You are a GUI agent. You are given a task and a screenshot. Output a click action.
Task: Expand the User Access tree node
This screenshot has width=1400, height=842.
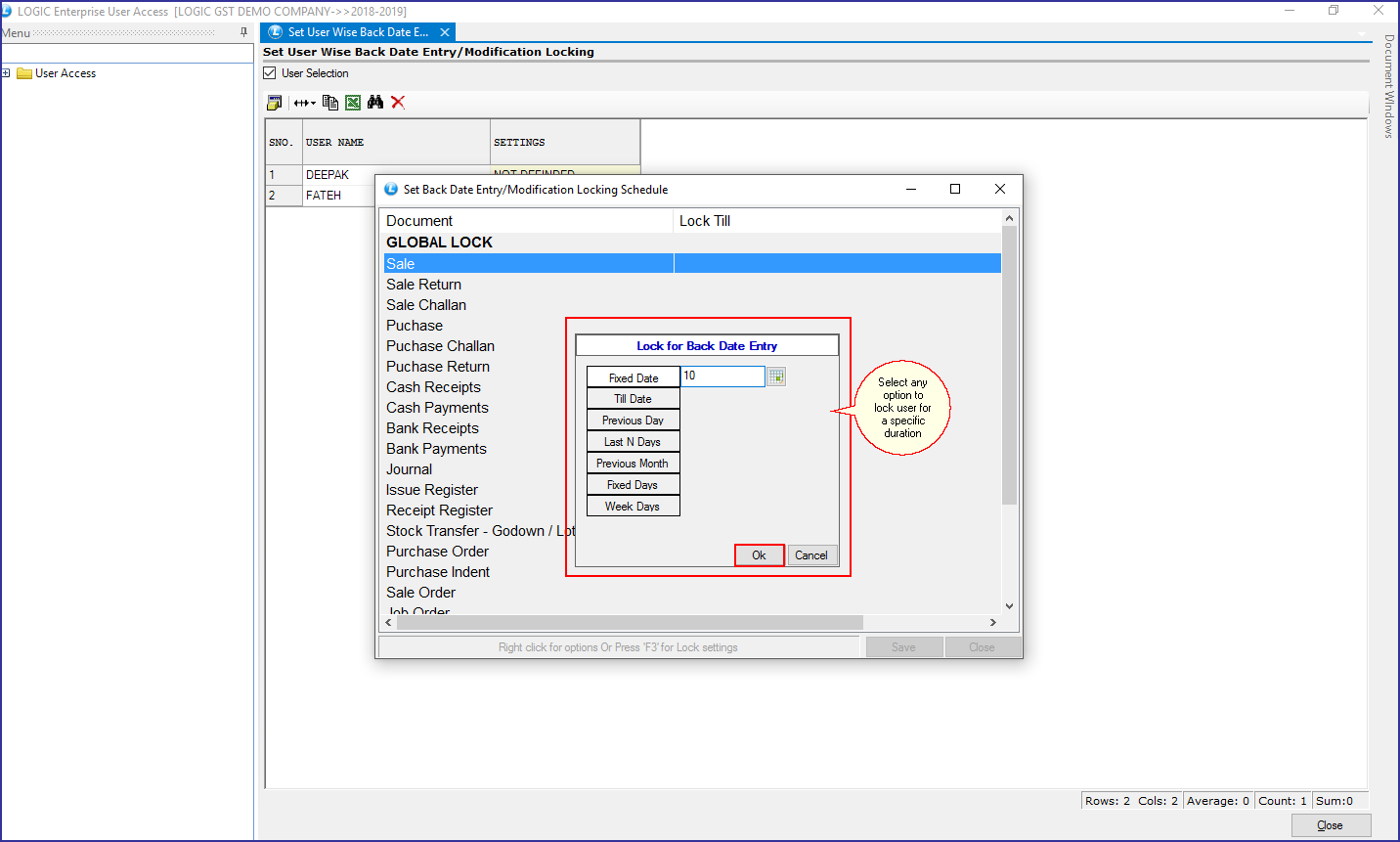(x=6, y=73)
